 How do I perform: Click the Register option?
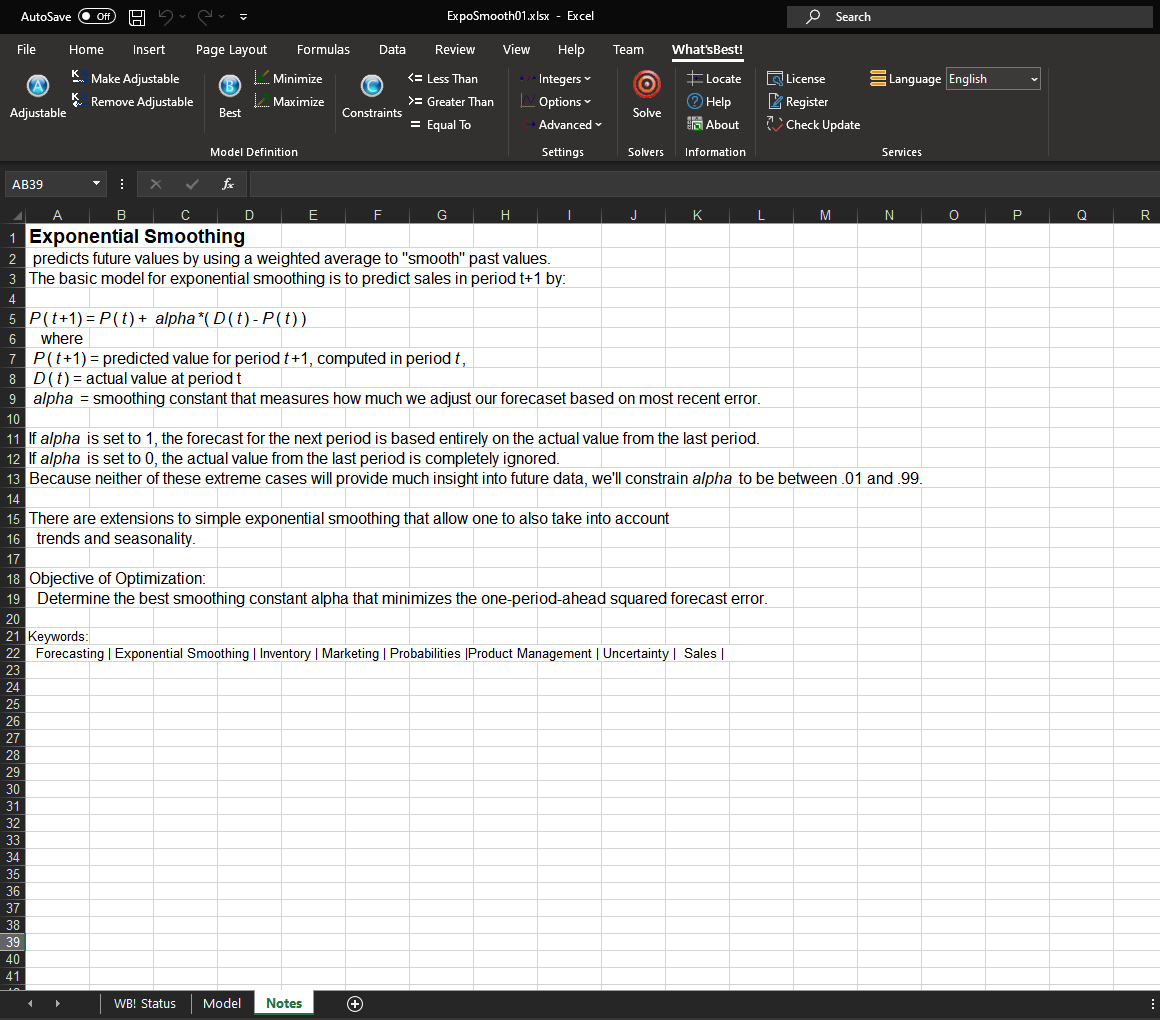pyautogui.click(x=798, y=101)
